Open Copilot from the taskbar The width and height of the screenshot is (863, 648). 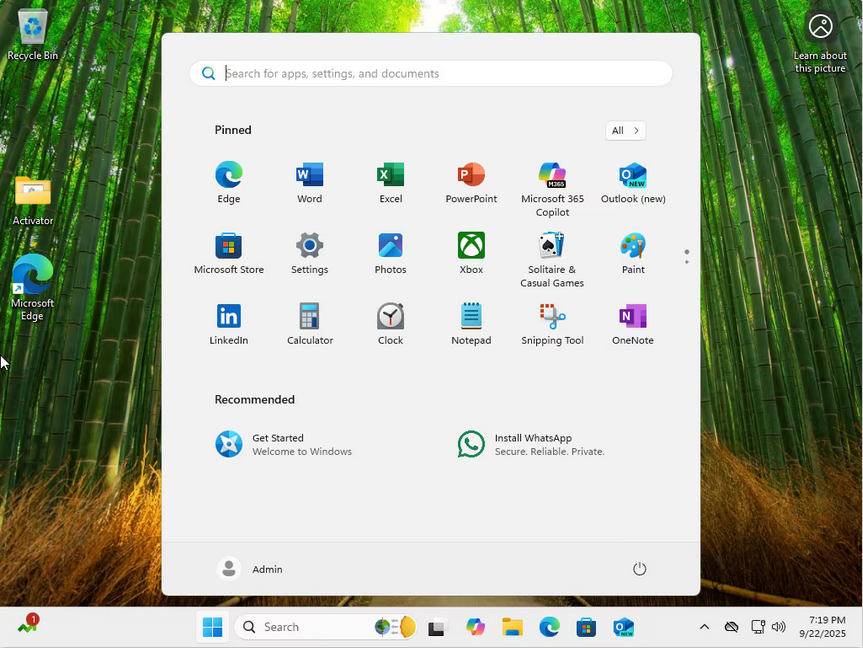pyautogui.click(x=475, y=627)
